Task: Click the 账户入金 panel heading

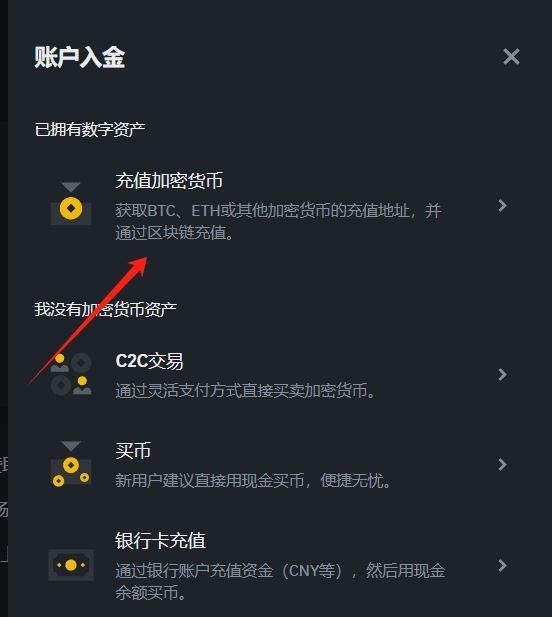Action: 80,57
